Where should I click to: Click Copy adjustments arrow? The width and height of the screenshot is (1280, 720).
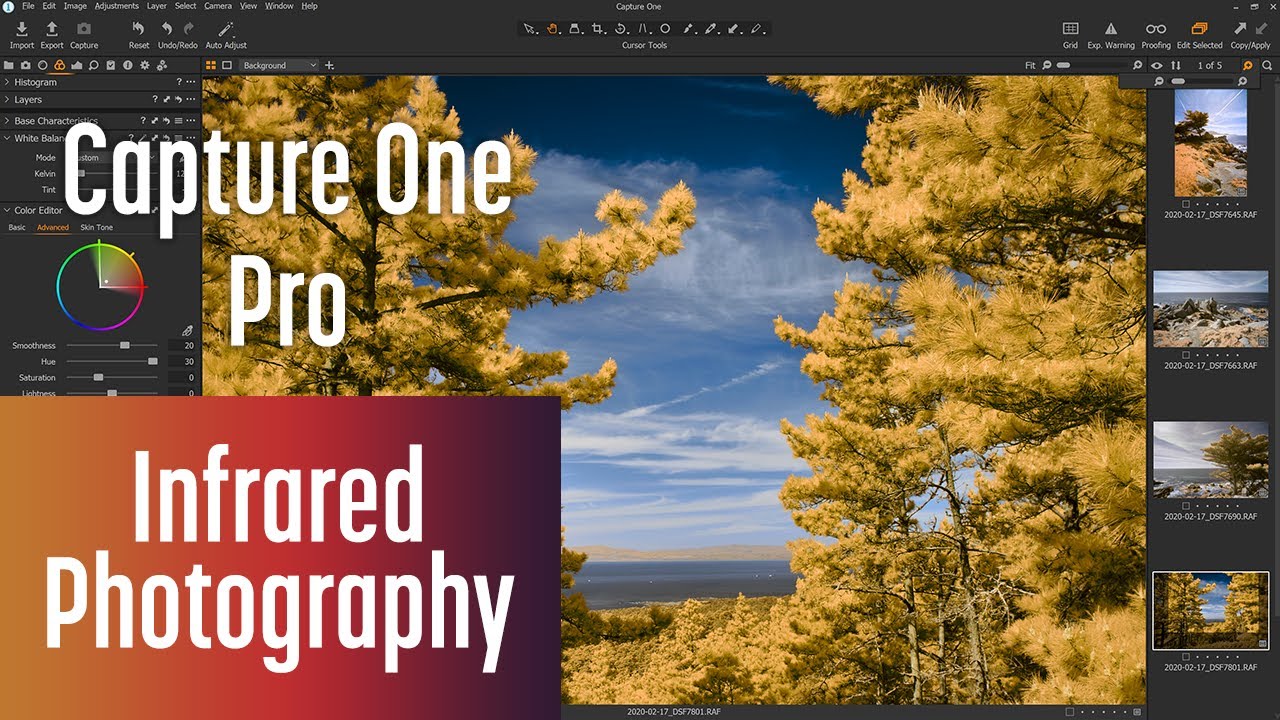[1240, 29]
